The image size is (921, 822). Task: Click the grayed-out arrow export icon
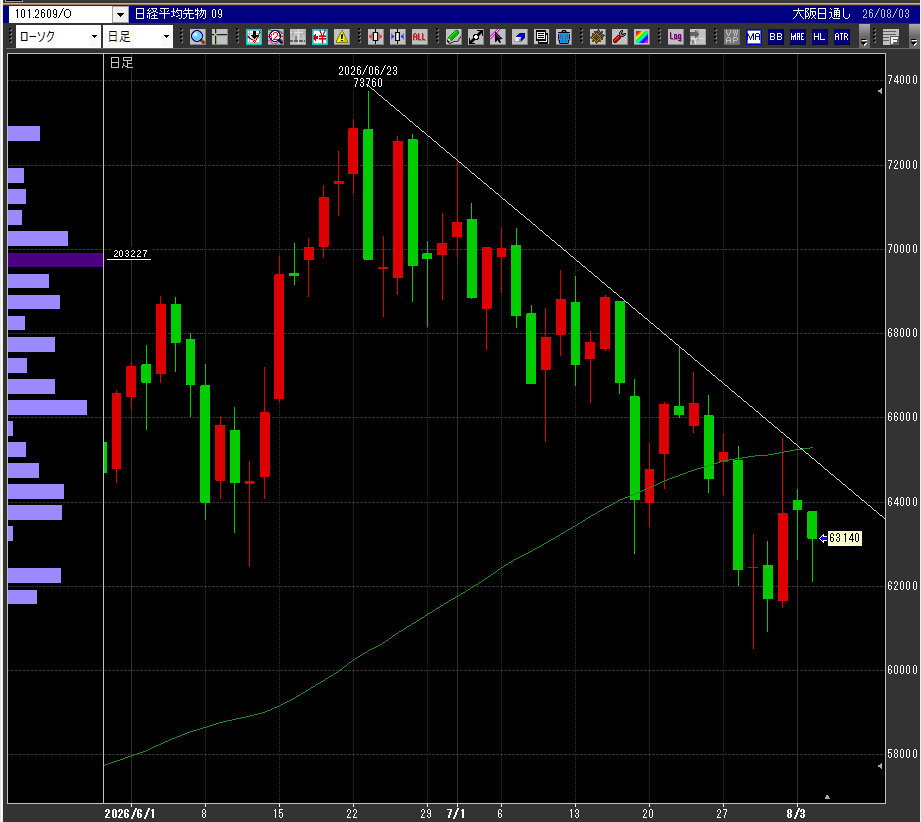click(697, 37)
